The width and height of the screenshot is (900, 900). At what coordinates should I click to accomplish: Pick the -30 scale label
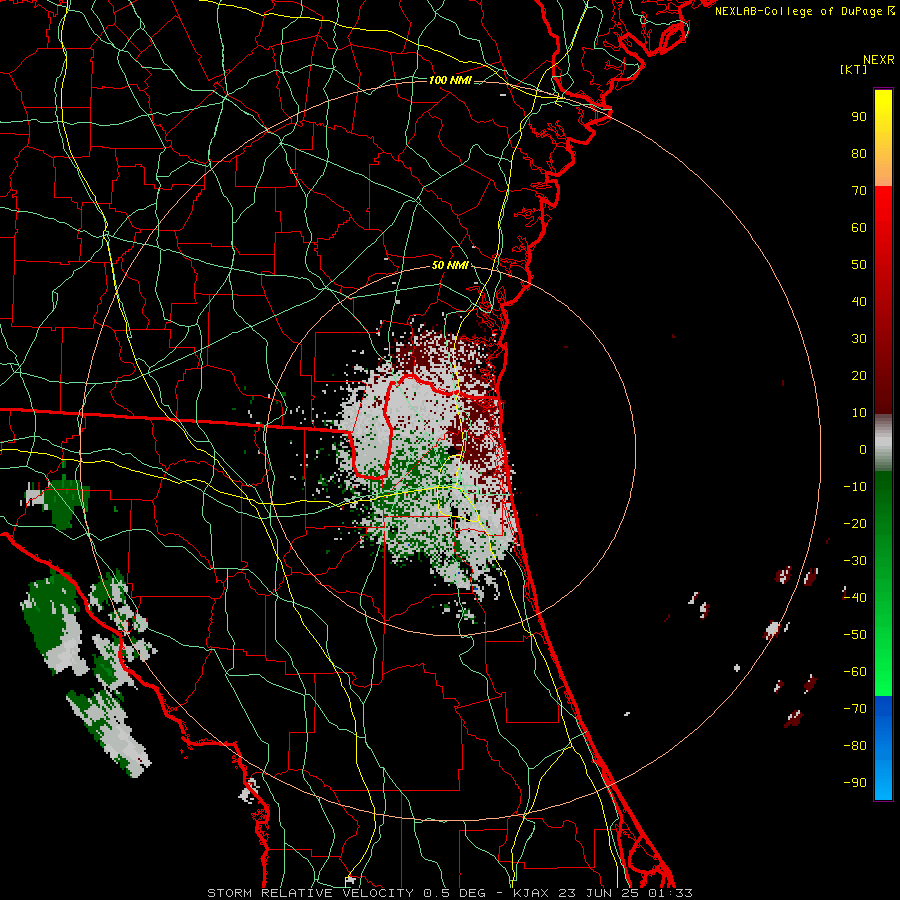[855, 561]
